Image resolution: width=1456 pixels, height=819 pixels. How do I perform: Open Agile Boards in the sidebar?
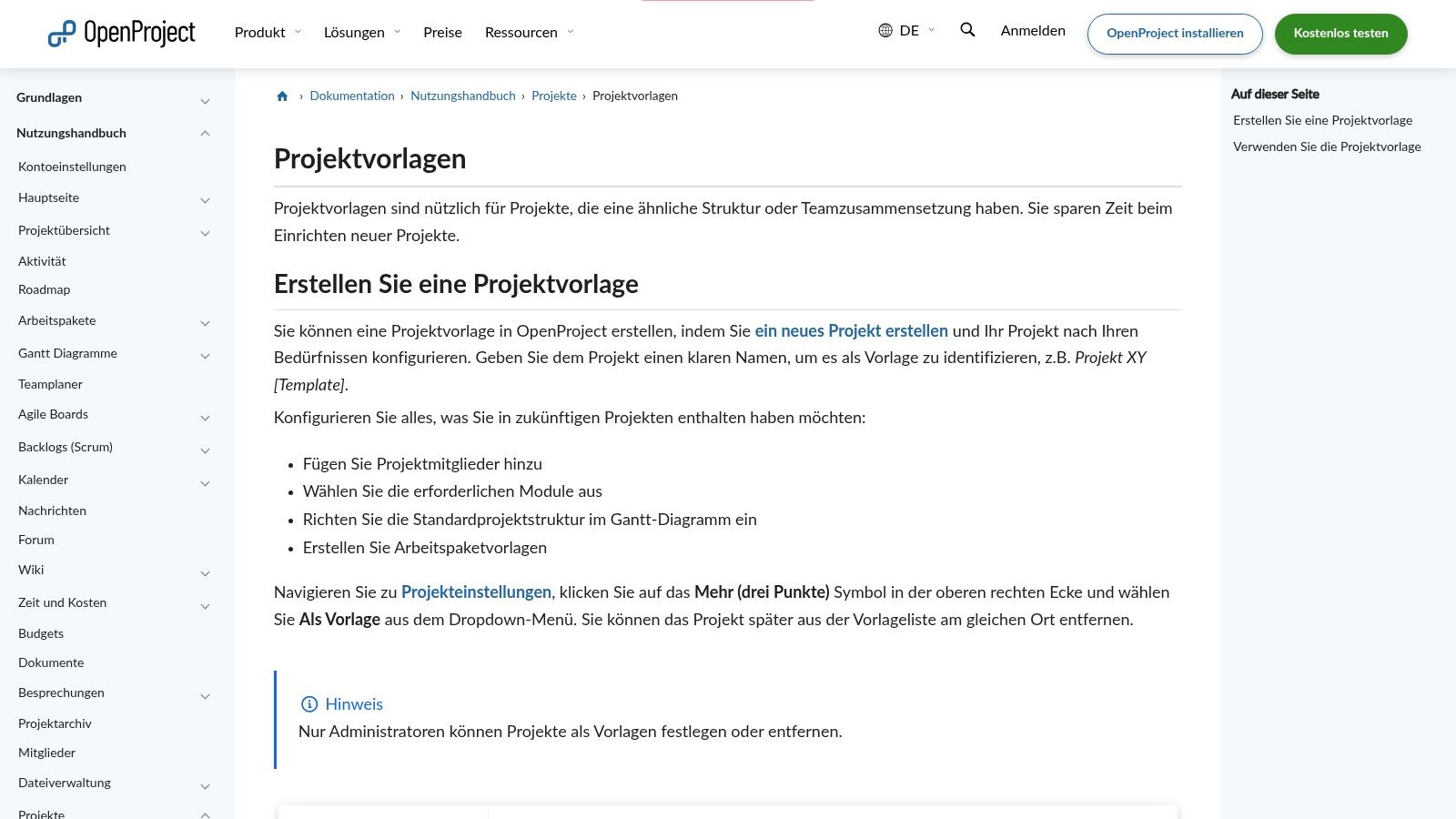pos(53,414)
